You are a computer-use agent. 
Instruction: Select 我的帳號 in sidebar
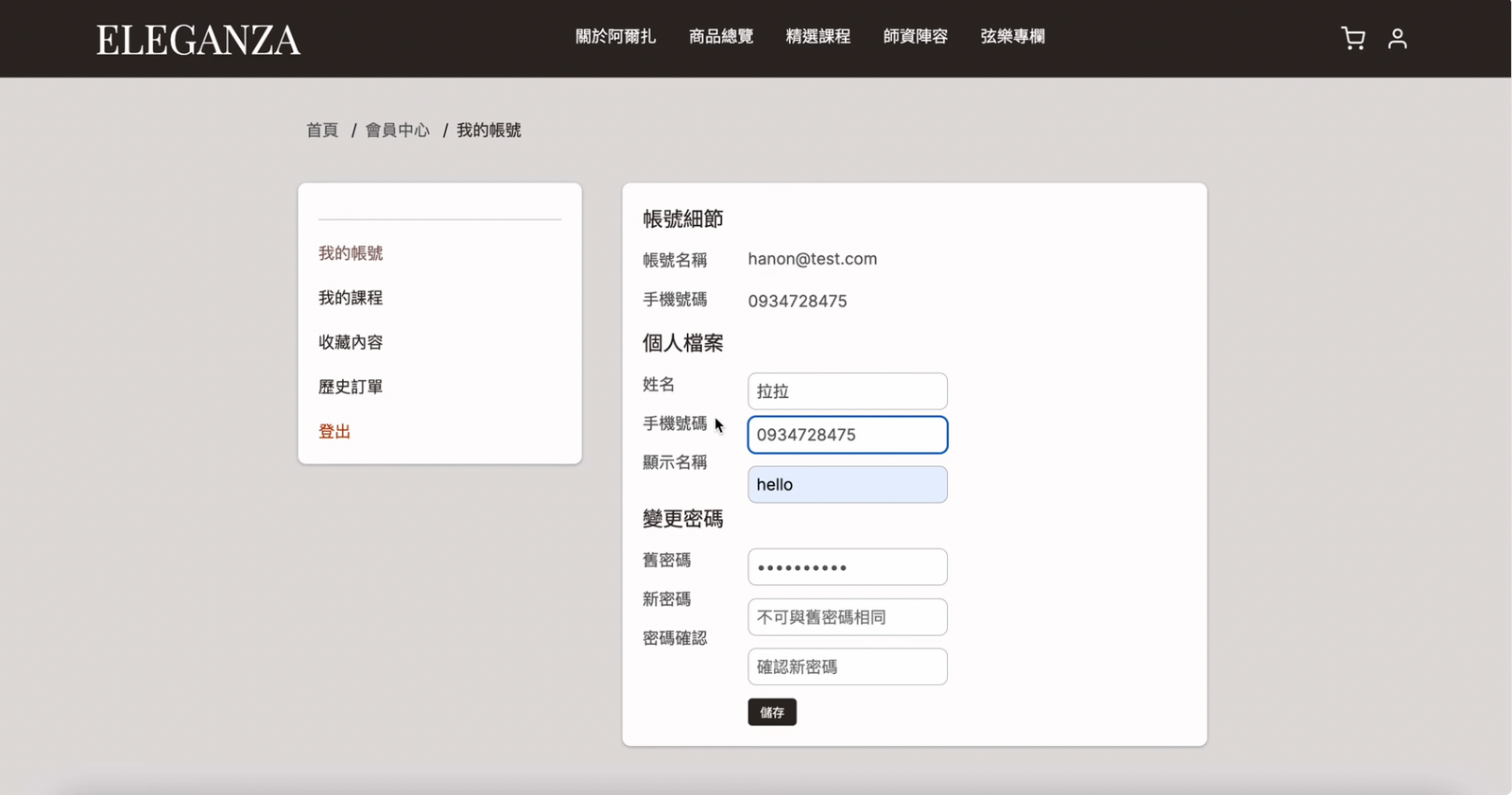click(x=351, y=253)
